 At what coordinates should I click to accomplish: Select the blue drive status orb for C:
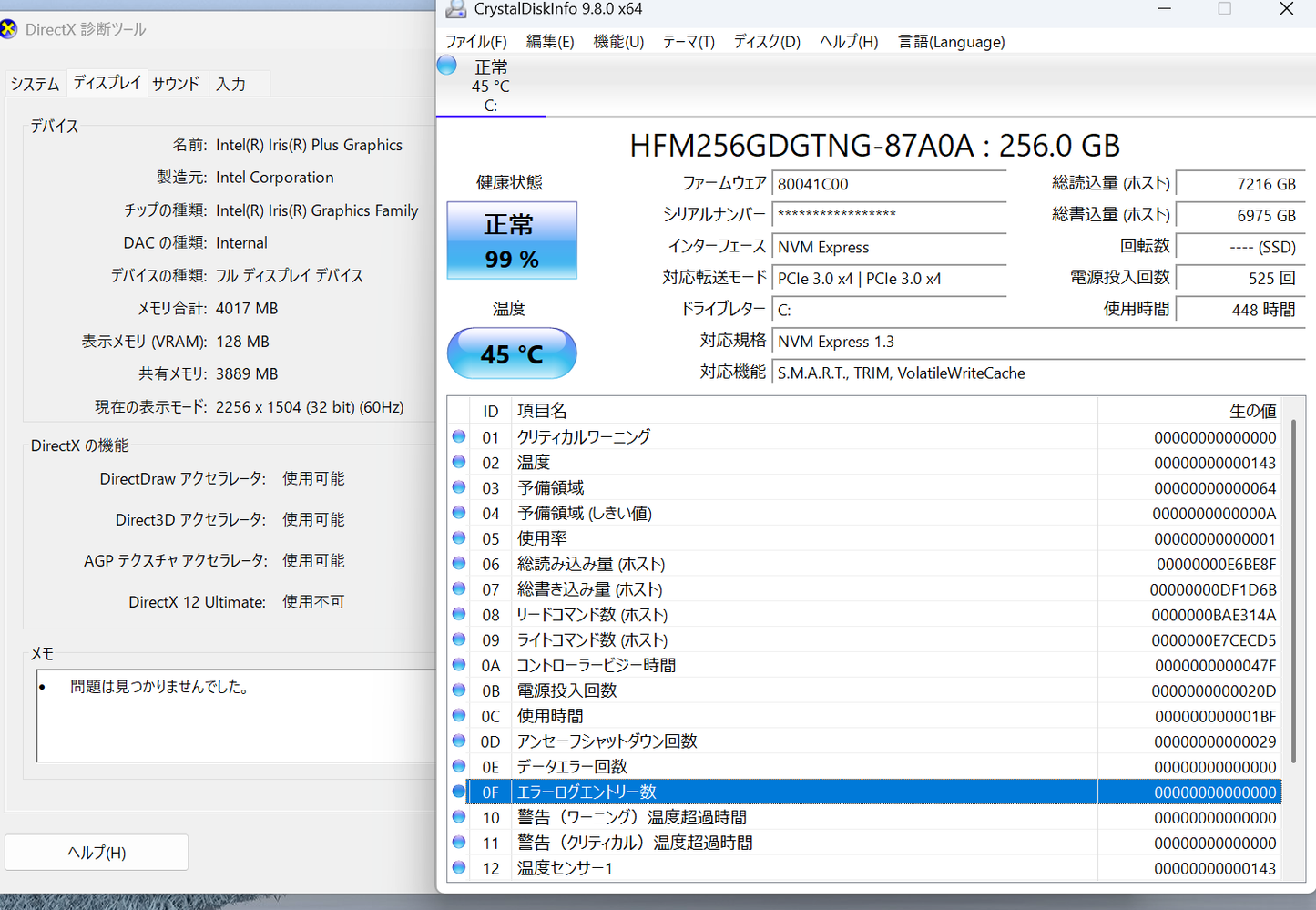[447, 66]
